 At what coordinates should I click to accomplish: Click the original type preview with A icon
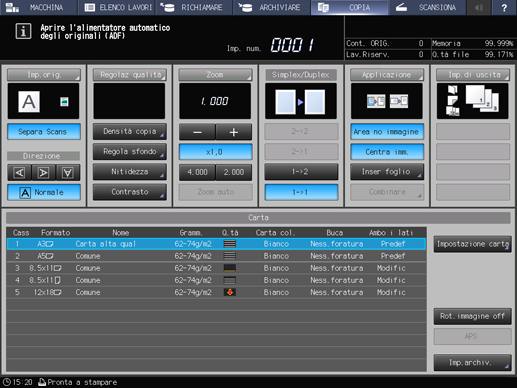[43, 101]
